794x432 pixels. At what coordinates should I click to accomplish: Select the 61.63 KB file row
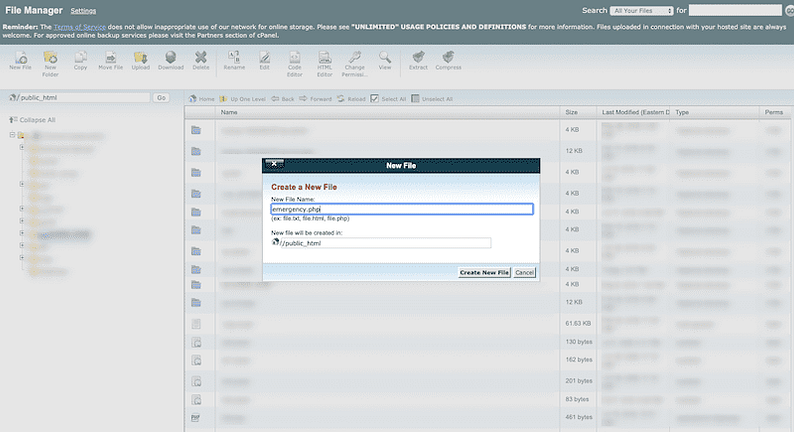point(488,324)
